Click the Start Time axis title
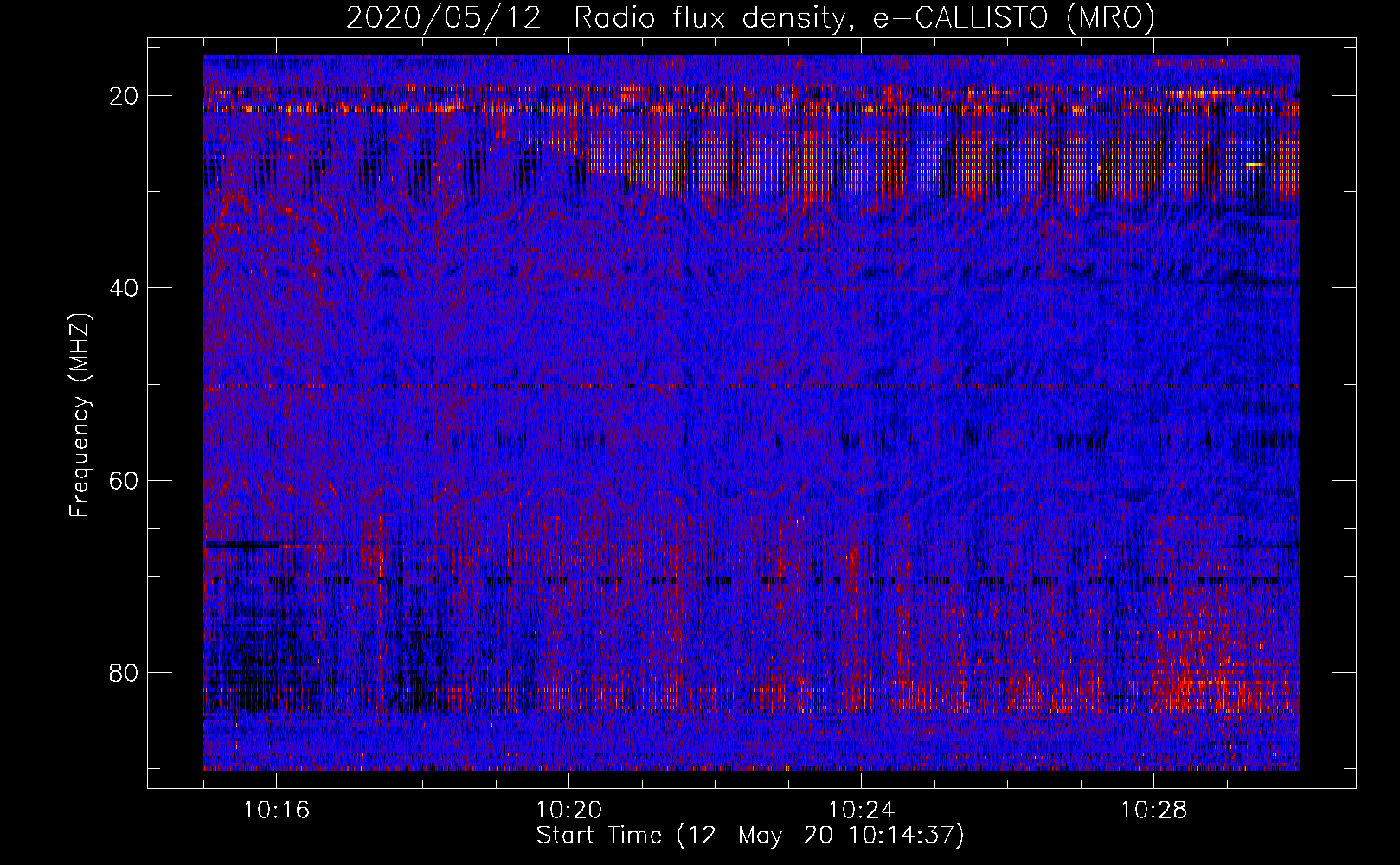This screenshot has width=1400, height=865. pyautogui.click(x=599, y=836)
